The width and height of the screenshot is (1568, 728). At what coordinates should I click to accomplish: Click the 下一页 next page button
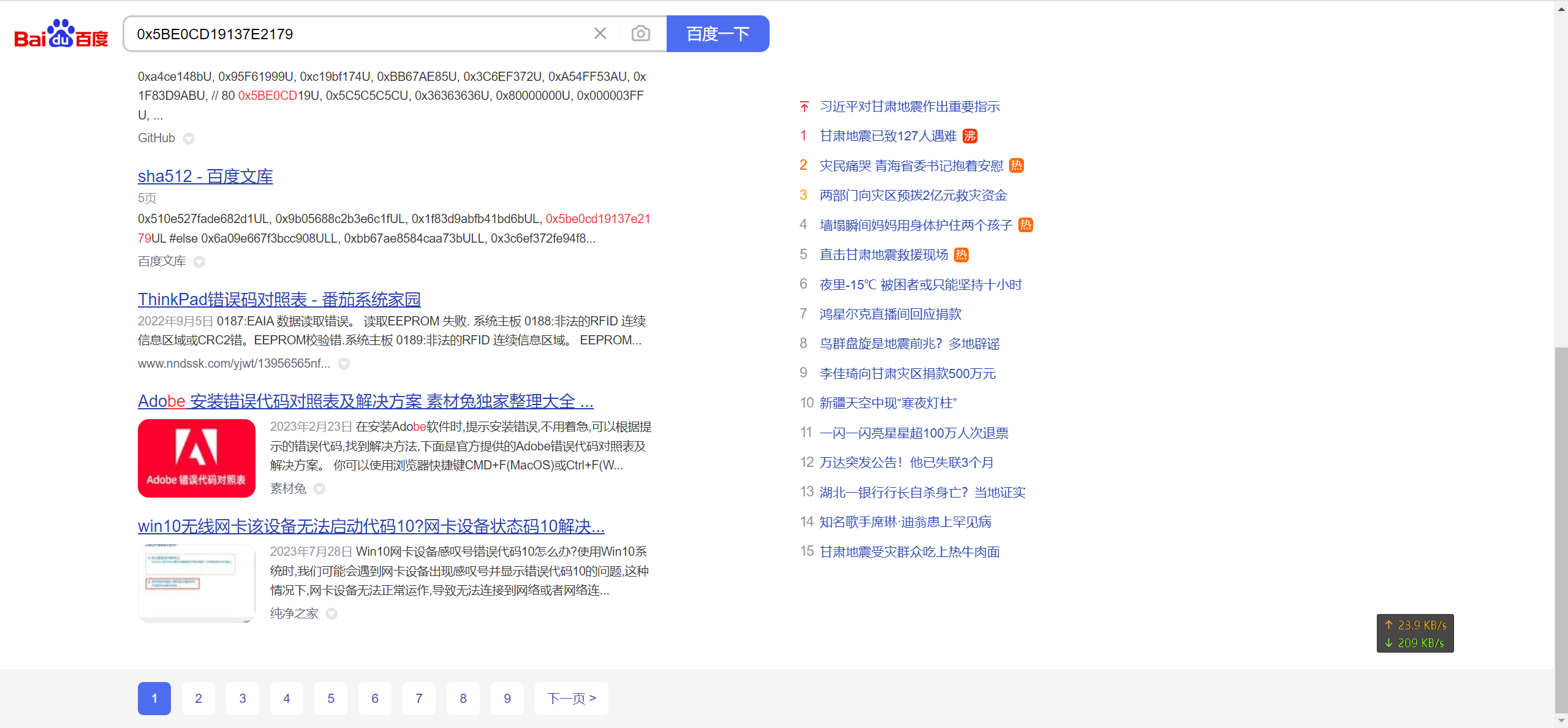coord(571,699)
